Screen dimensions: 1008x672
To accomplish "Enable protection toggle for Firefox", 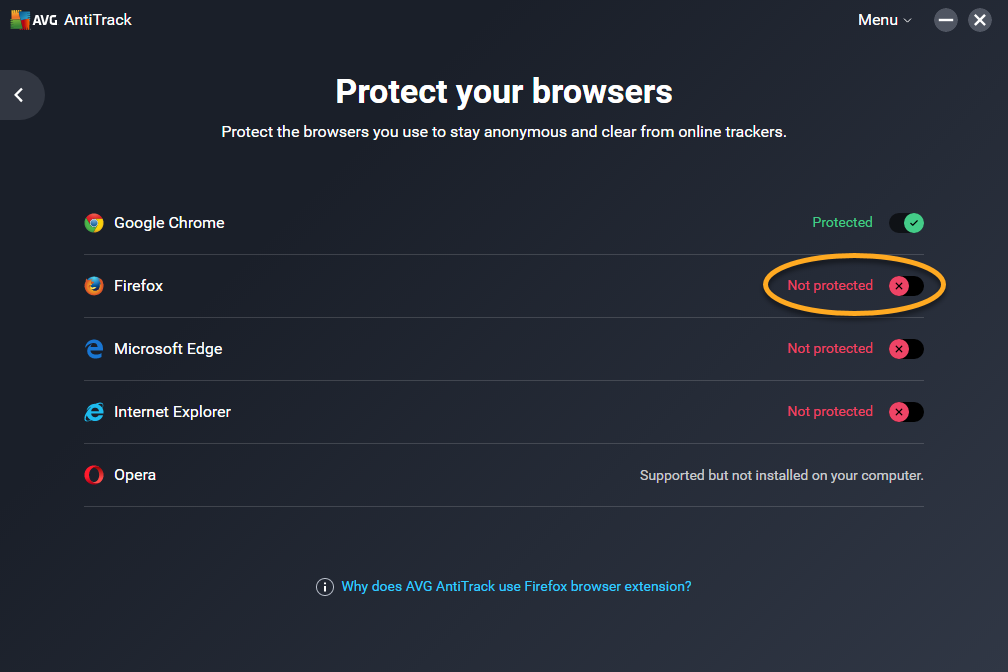I will (x=906, y=286).
